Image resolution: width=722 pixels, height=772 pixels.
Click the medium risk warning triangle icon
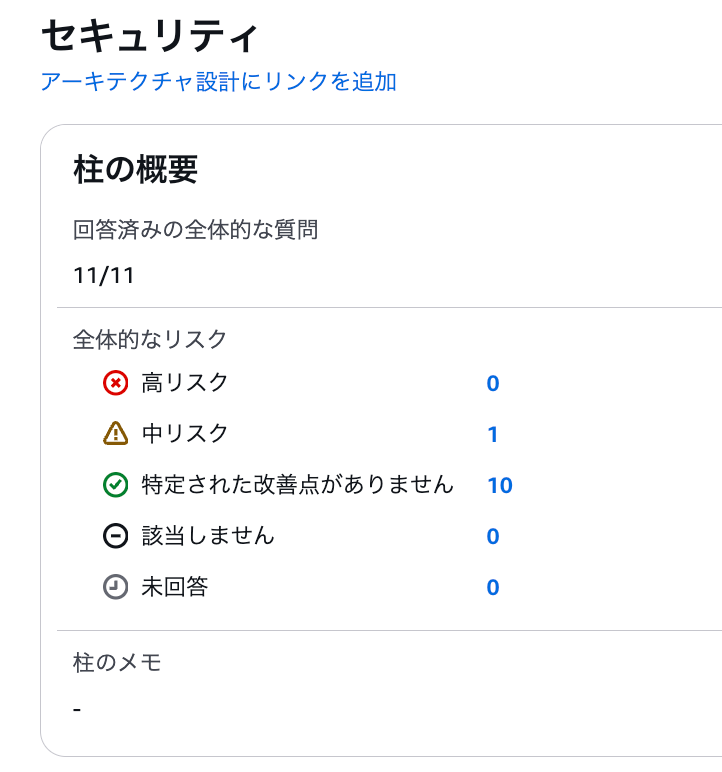pos(116,434)
